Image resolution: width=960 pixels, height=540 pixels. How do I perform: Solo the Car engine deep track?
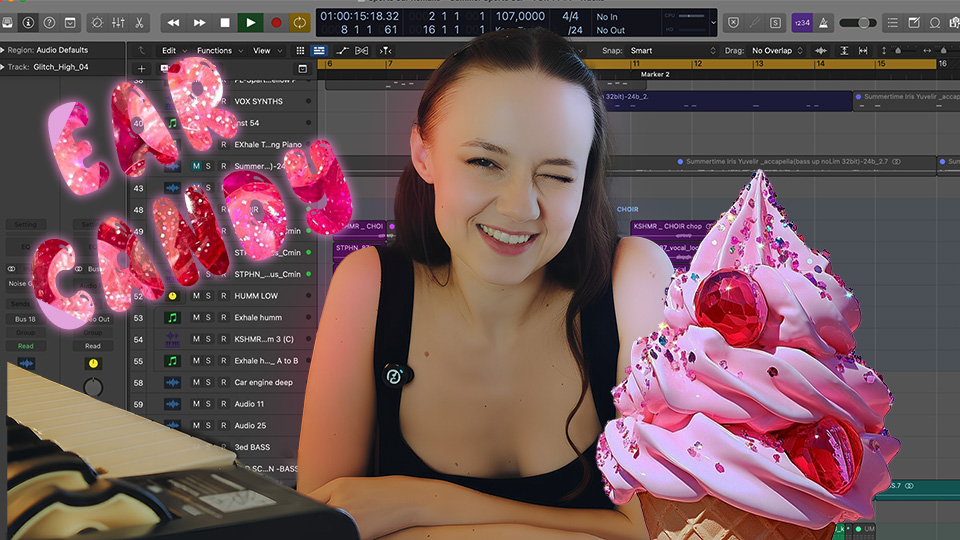click(209, 382)
